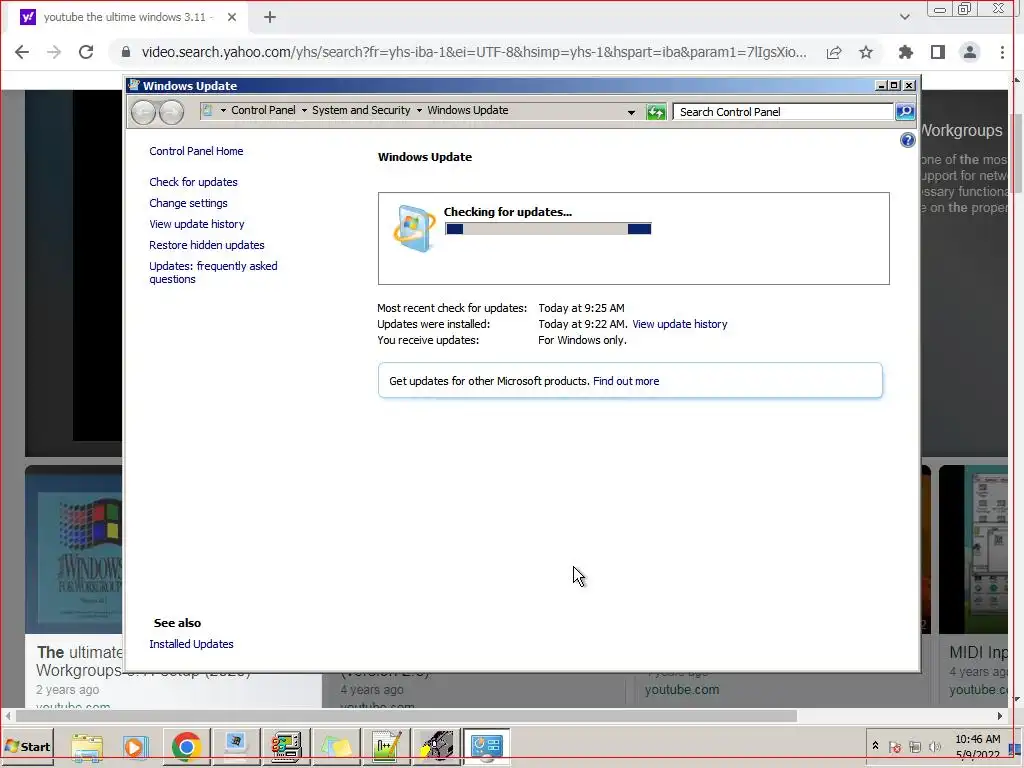Go back in Windows Update window

pyautogui.click(x=144, y=112)
